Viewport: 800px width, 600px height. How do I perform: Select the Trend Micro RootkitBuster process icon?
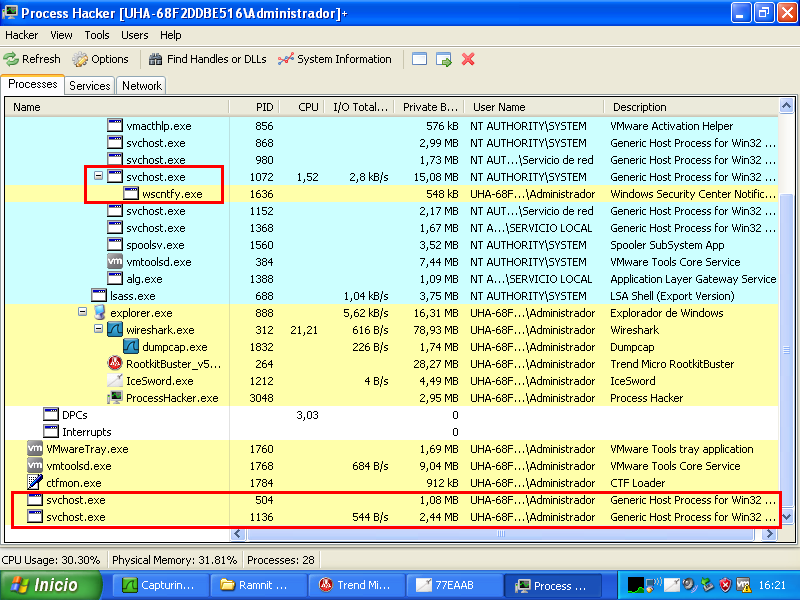click(115, 364)
